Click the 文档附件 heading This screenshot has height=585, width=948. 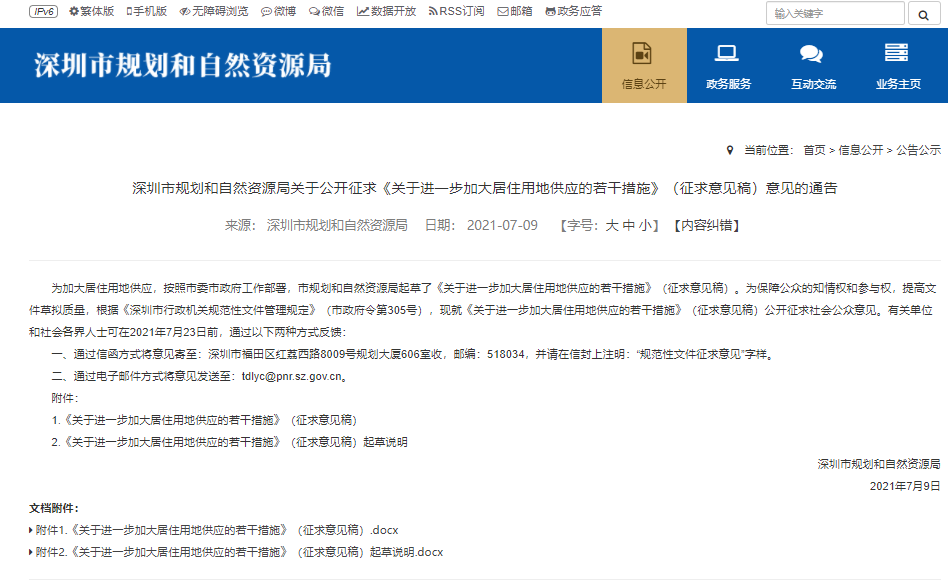pos(54,508)
